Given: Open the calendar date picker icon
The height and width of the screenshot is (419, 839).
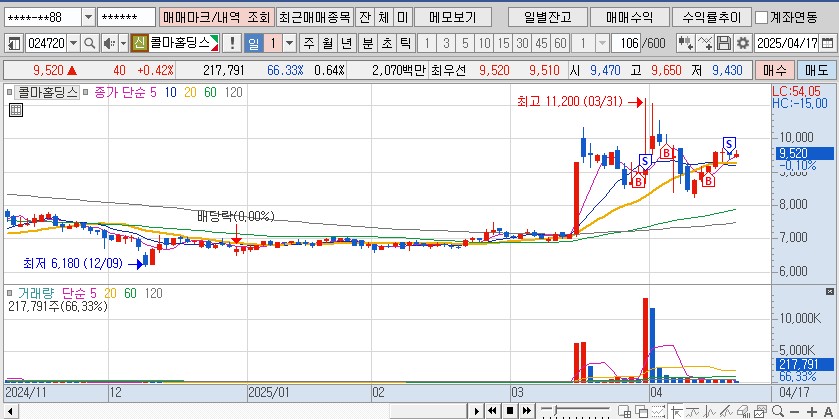Looking at the screenshot, I should pyautogui.click(x=827, y=43).
